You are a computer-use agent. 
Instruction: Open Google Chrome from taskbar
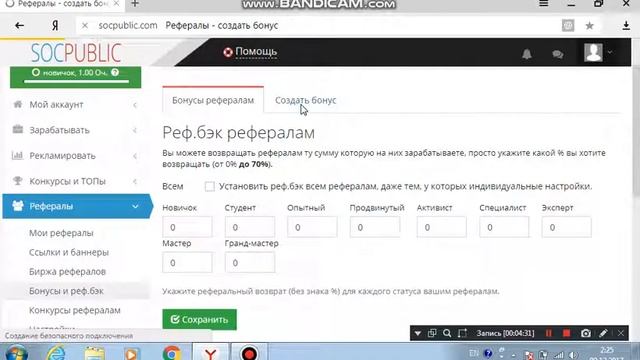tap(172, 353)
